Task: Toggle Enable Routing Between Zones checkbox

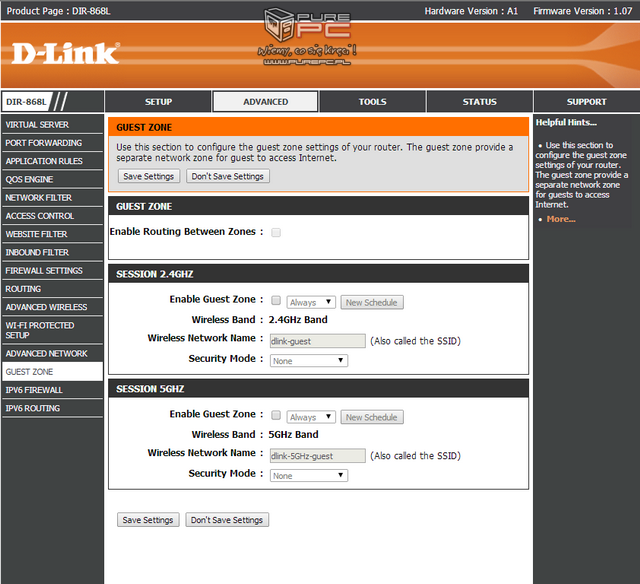Action: 276,233
